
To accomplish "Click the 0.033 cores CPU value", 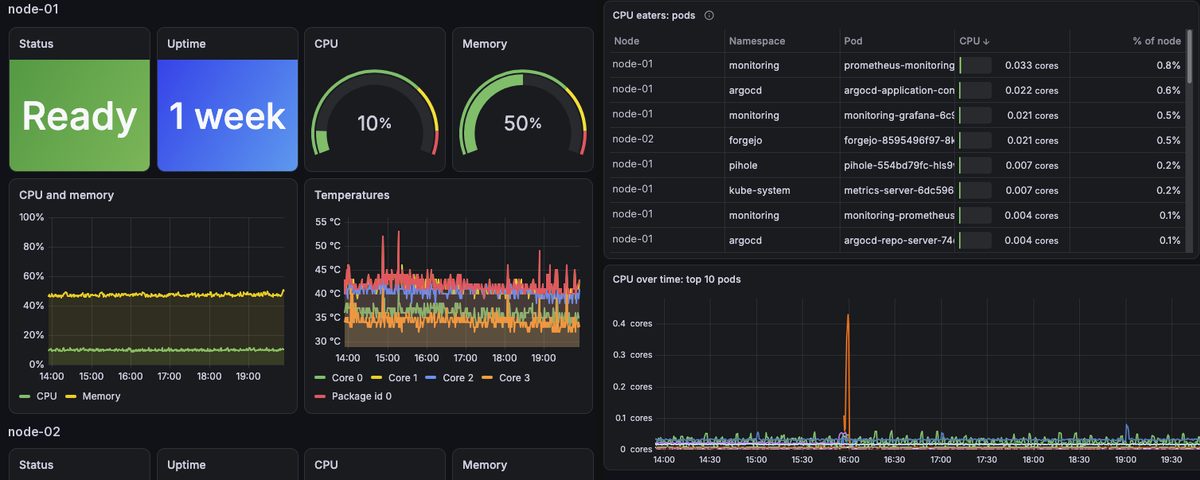I will tap(1031, 65).
